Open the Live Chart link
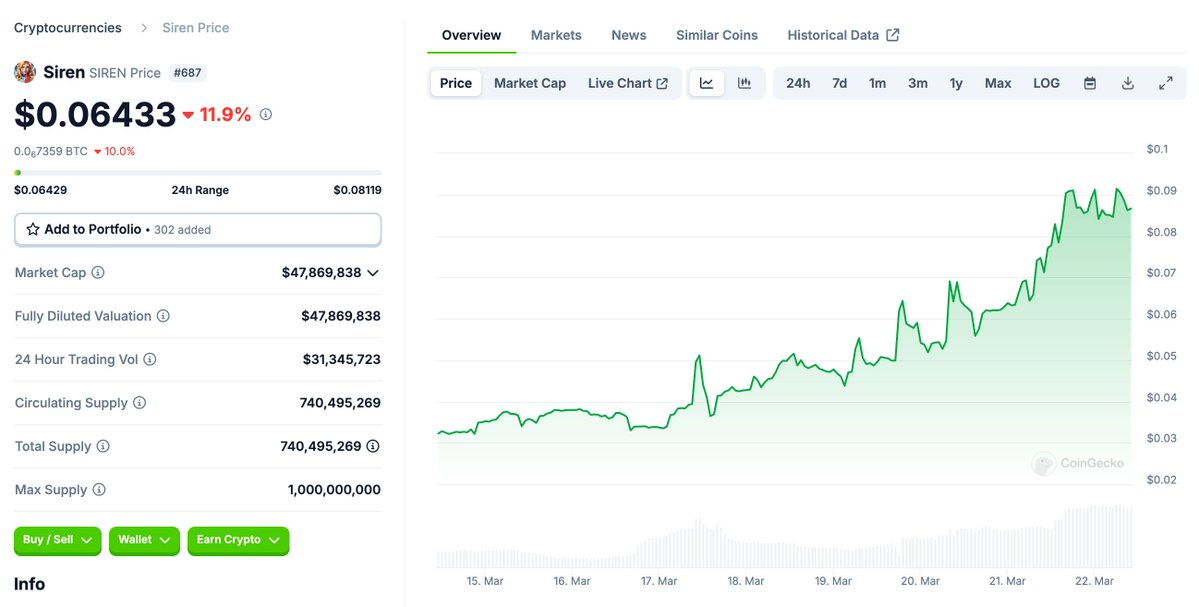1199x607 pixels. [x=628, y=83]
